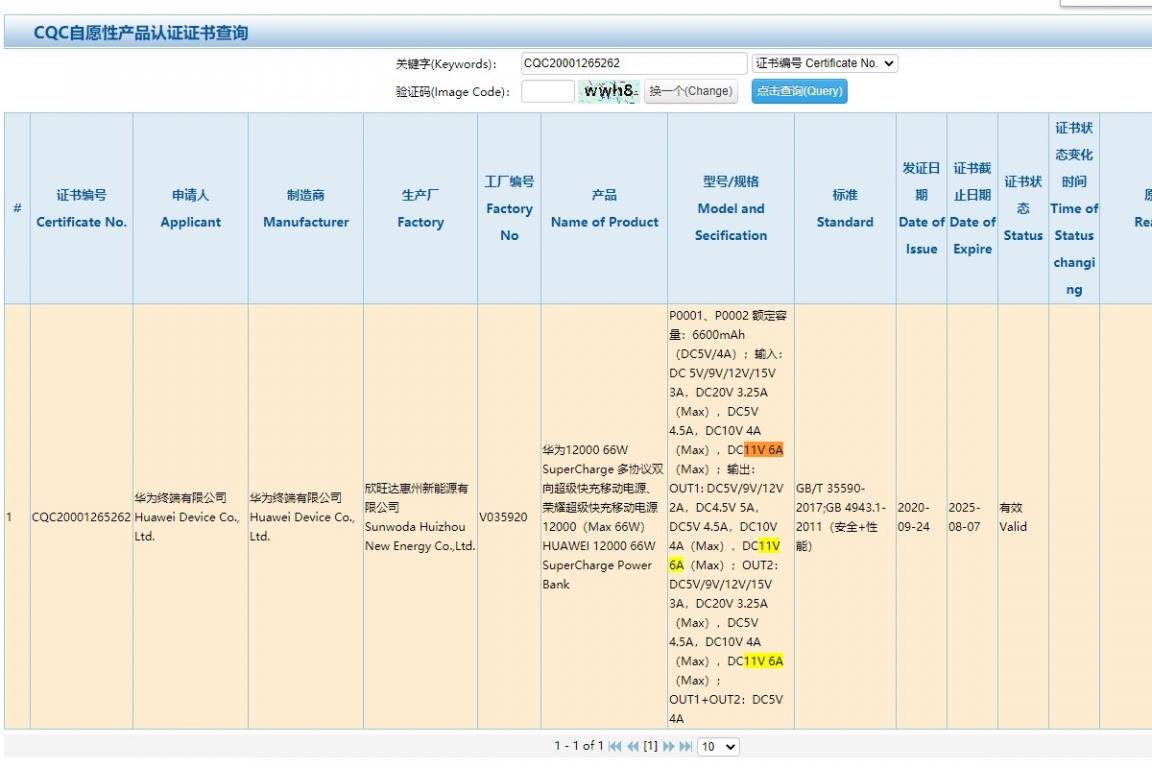Click the Image Code label
Screen dimensions: 1152x768
point(453,92)
